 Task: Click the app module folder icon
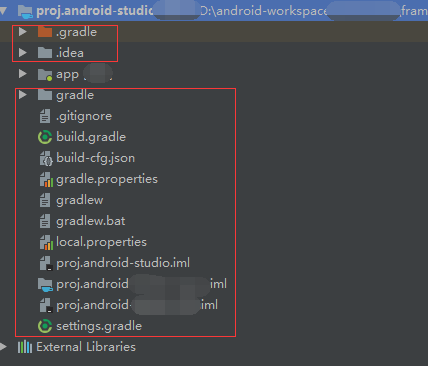(45, 74)
